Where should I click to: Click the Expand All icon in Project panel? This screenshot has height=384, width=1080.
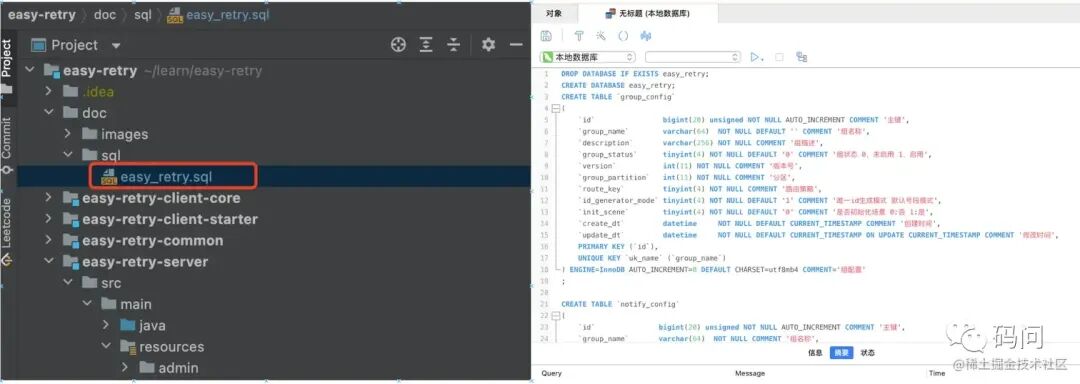pyautogui.click(x=426, y=45)
